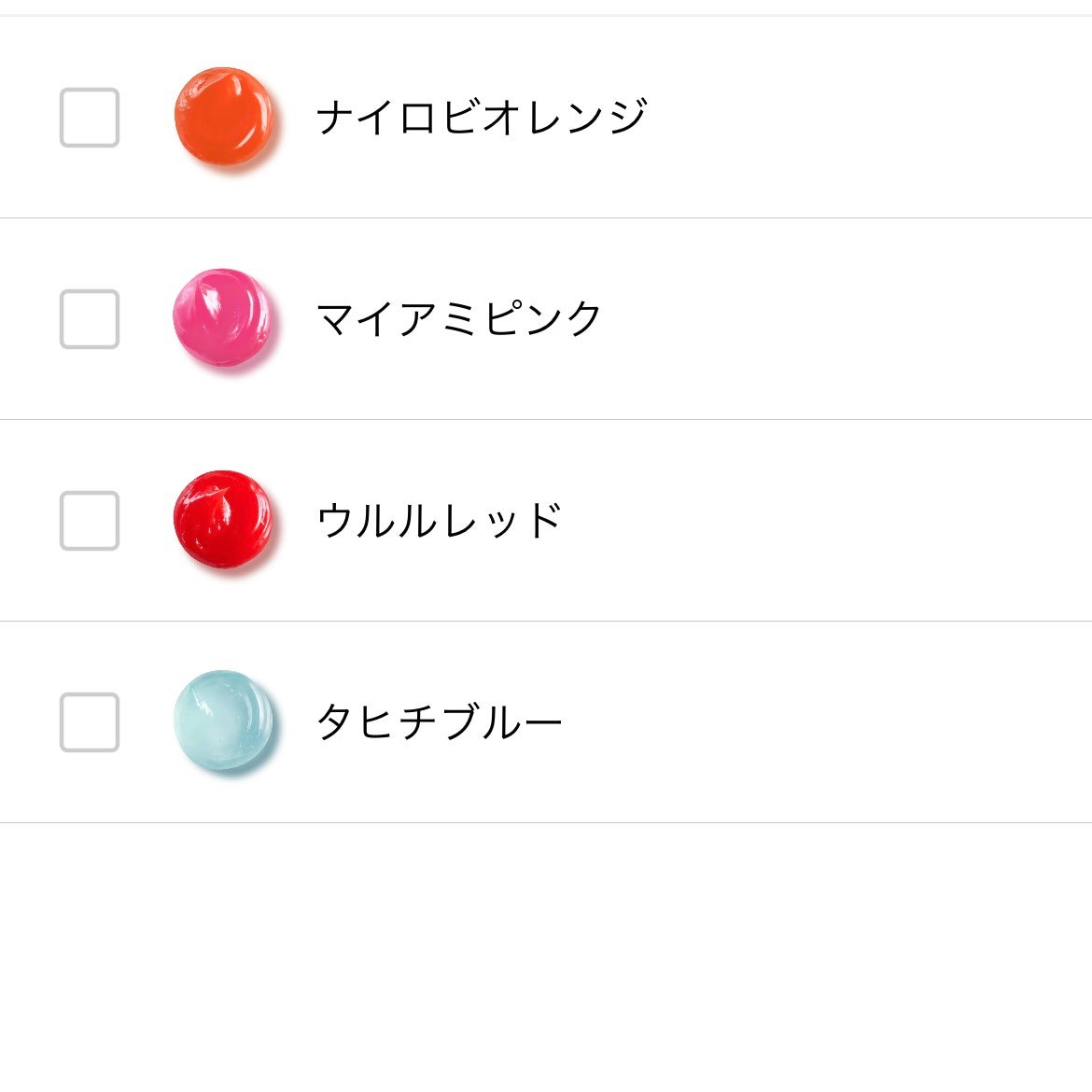Enable the タヒチブルー checkbox

(x=89, y=721)
